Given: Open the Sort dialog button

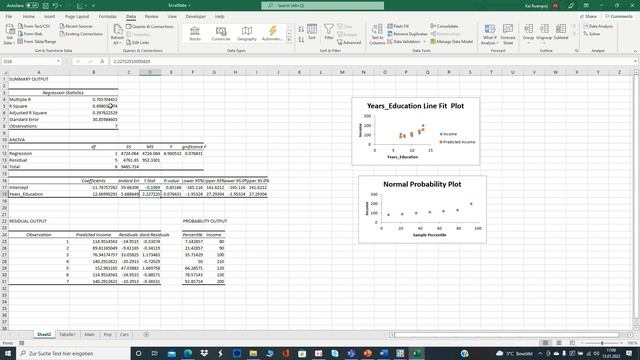Looking at the screenshot, I should click(312, 32).
